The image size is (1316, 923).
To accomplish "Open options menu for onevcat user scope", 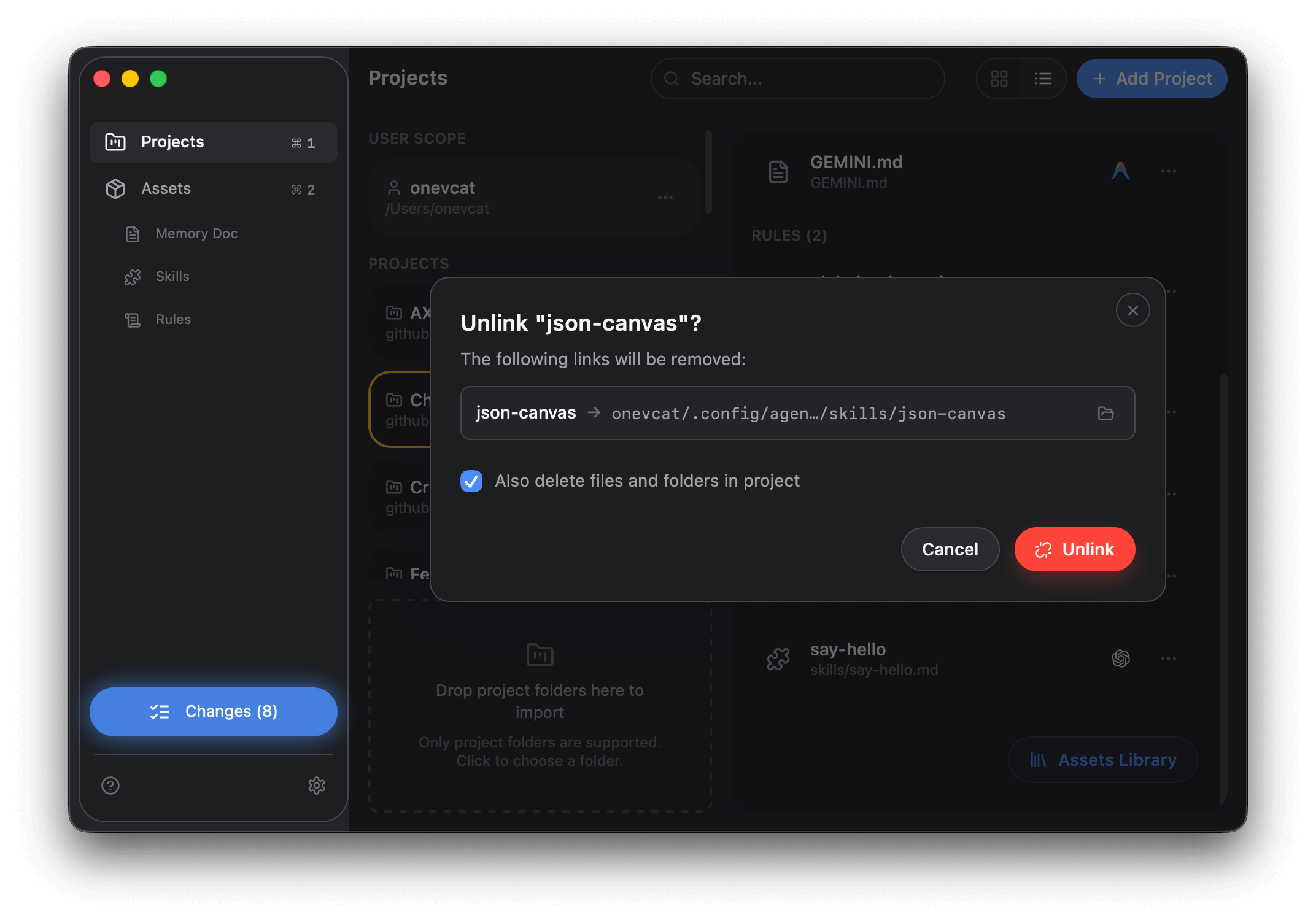I will pos(665,198).
